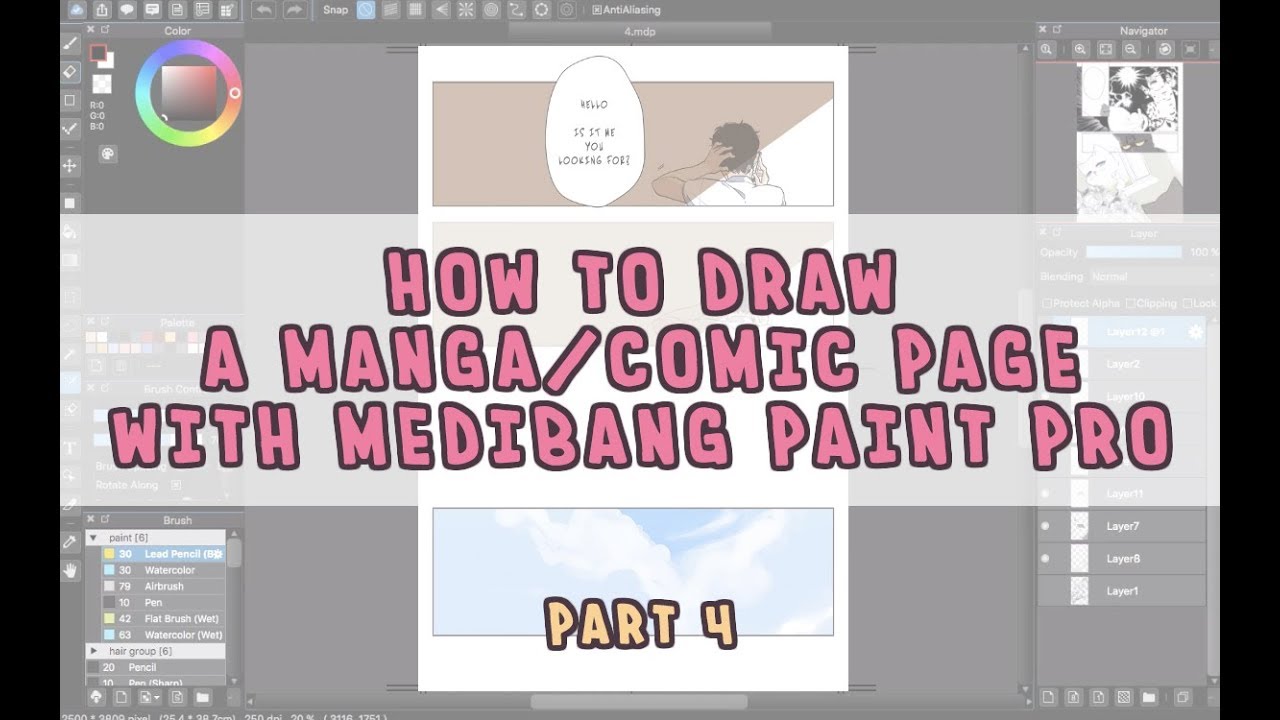The width and height of the screenshot is (1280, 720).
Task: Add brush folder in Brush panel
Action: 201,696
